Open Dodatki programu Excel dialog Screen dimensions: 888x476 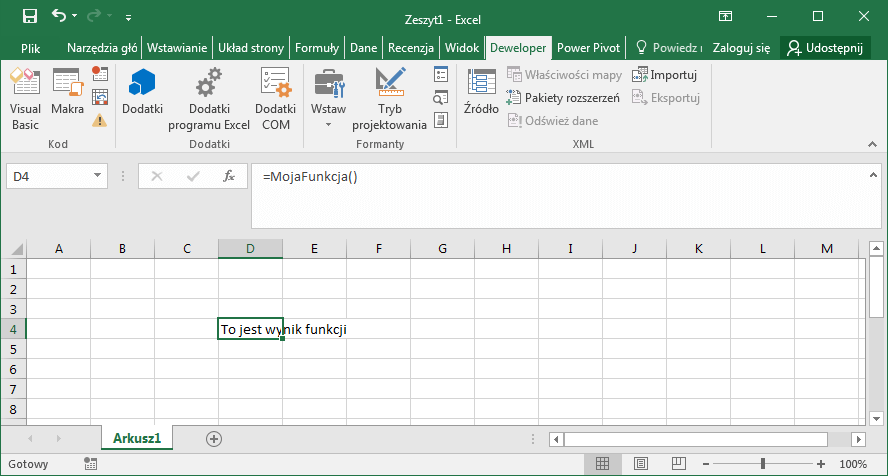209,99
